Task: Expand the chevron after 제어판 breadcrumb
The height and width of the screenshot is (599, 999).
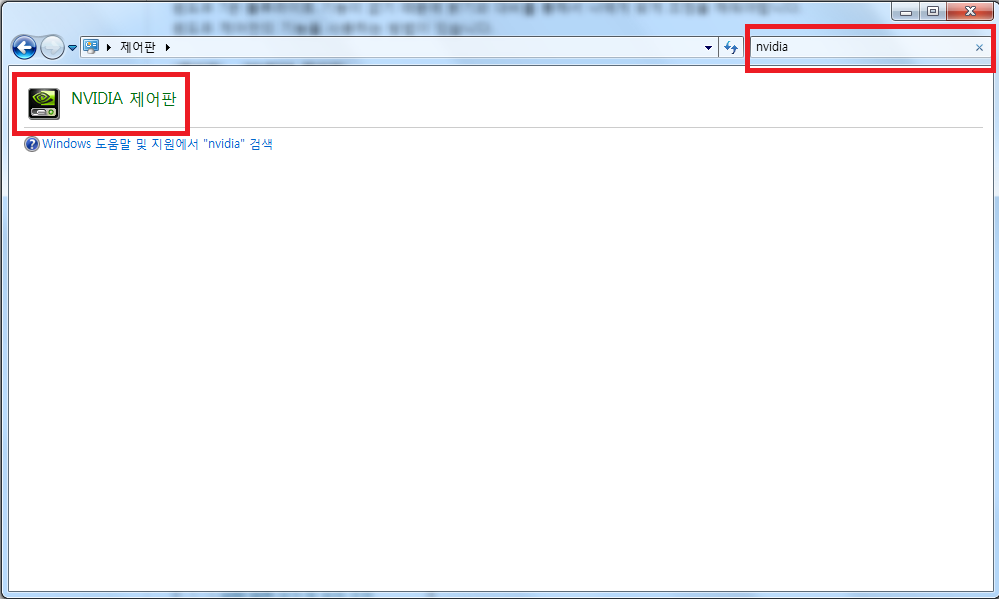Action: pyautogui.click(x=168, y=47)
